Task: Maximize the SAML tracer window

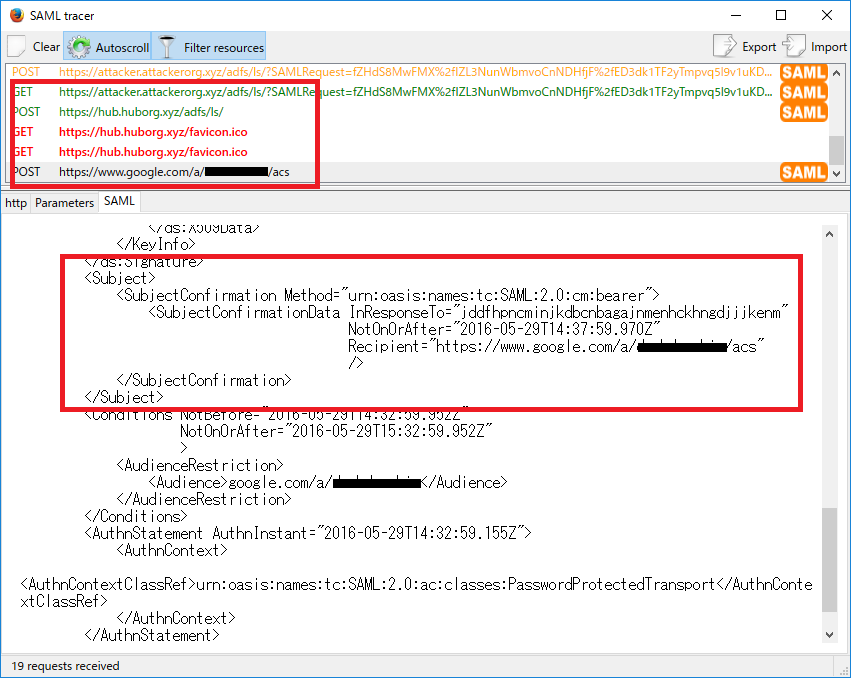Action: point(781,15)
